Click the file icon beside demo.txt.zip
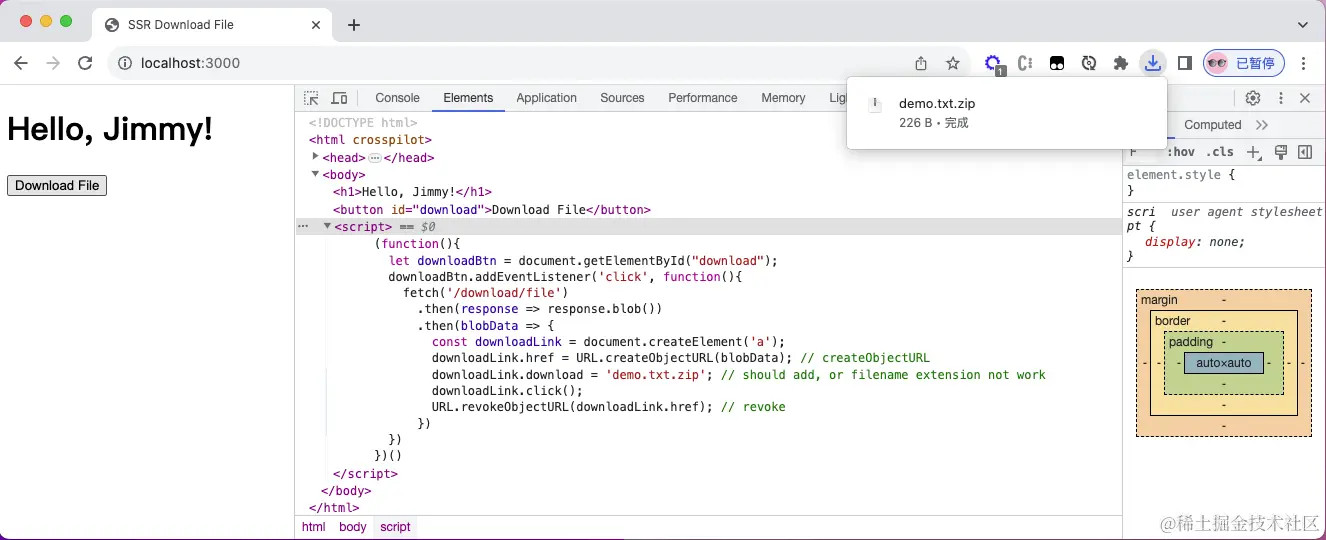This screenshot has height=540, width=1326. coord(876,104)
